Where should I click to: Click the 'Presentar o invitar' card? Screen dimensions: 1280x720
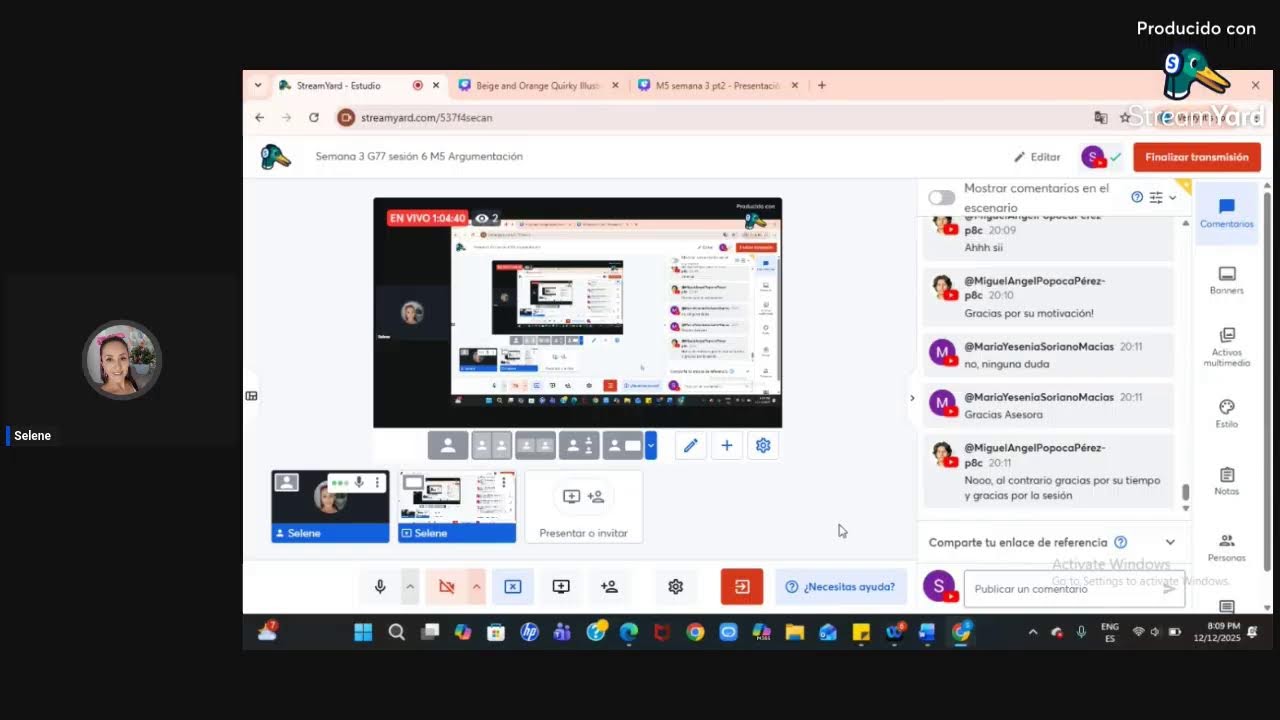coord(584,507)
